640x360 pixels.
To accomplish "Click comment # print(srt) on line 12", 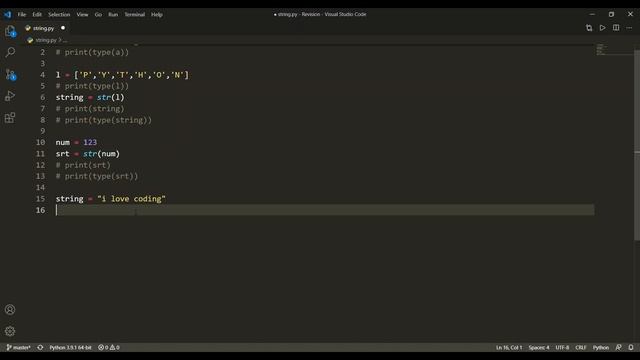I will click(83, 165).
